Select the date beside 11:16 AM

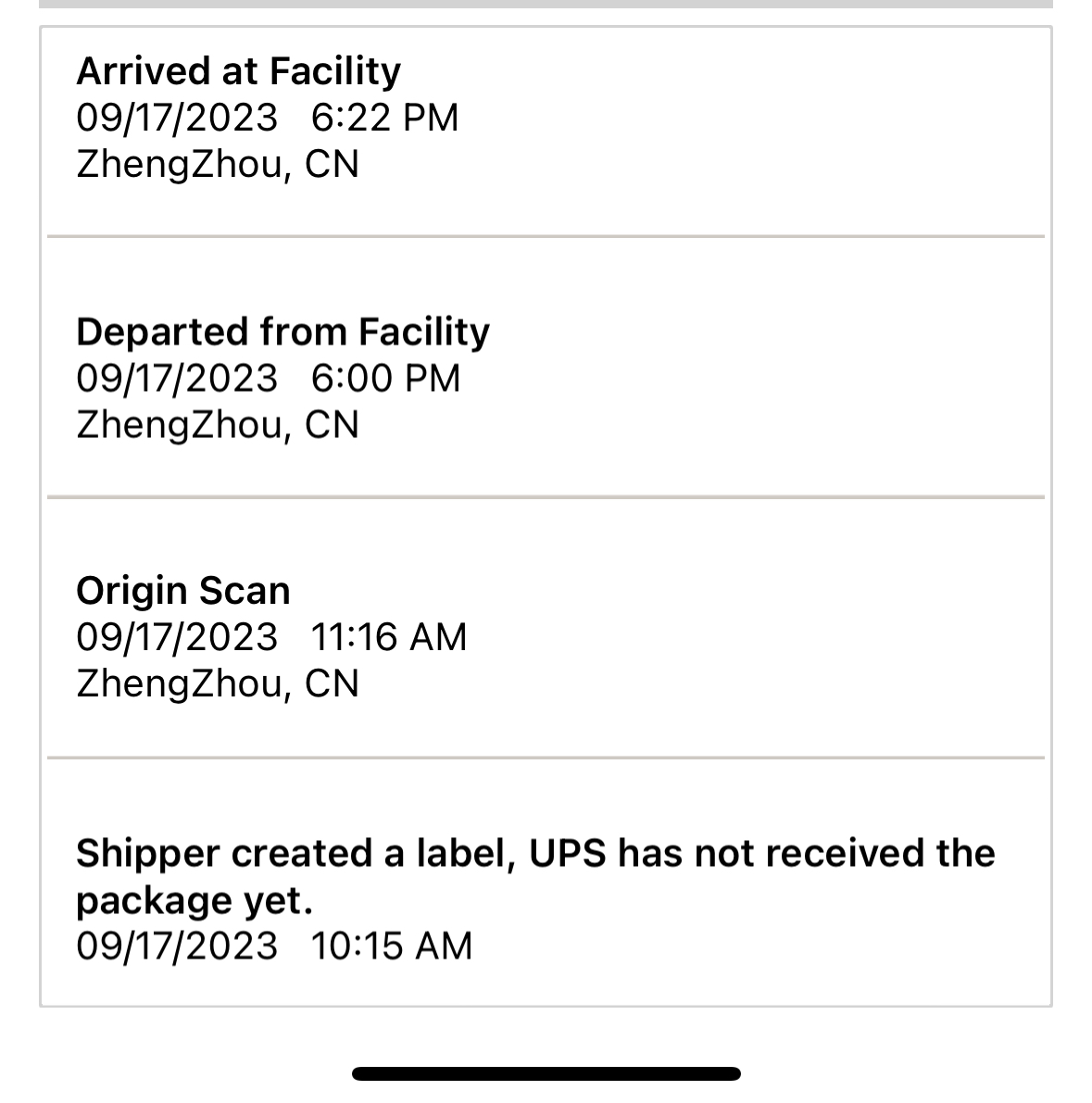(177, 637)
